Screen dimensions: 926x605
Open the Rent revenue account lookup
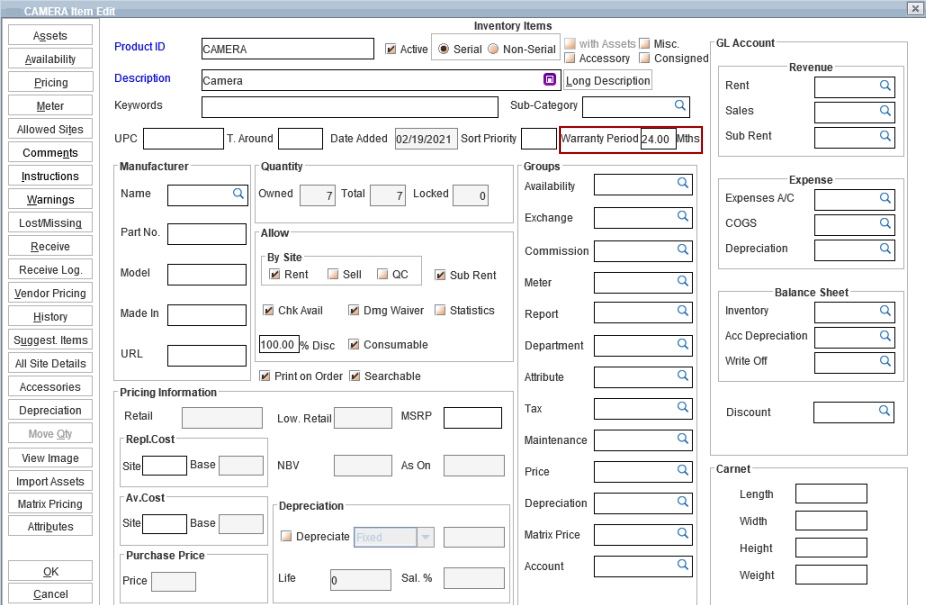tap(885, 86)
